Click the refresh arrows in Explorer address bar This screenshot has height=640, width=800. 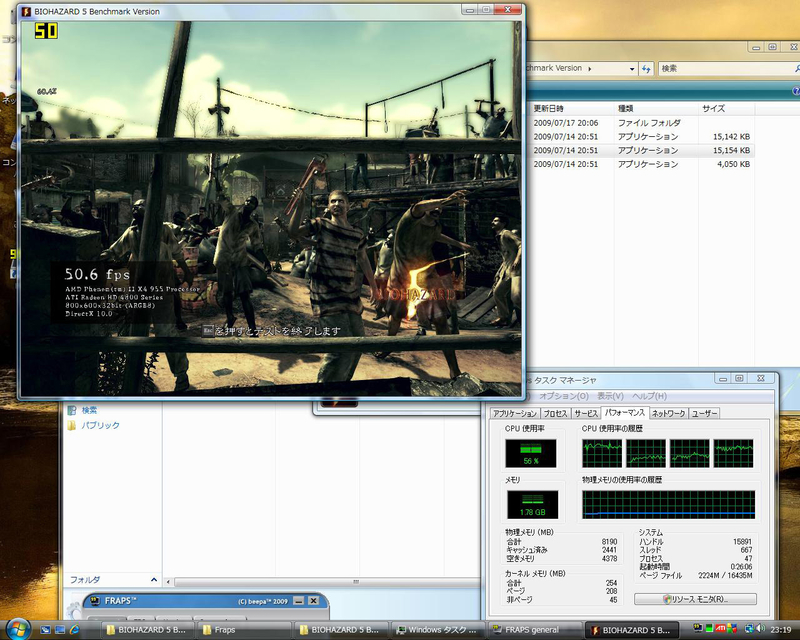(646, 68)
